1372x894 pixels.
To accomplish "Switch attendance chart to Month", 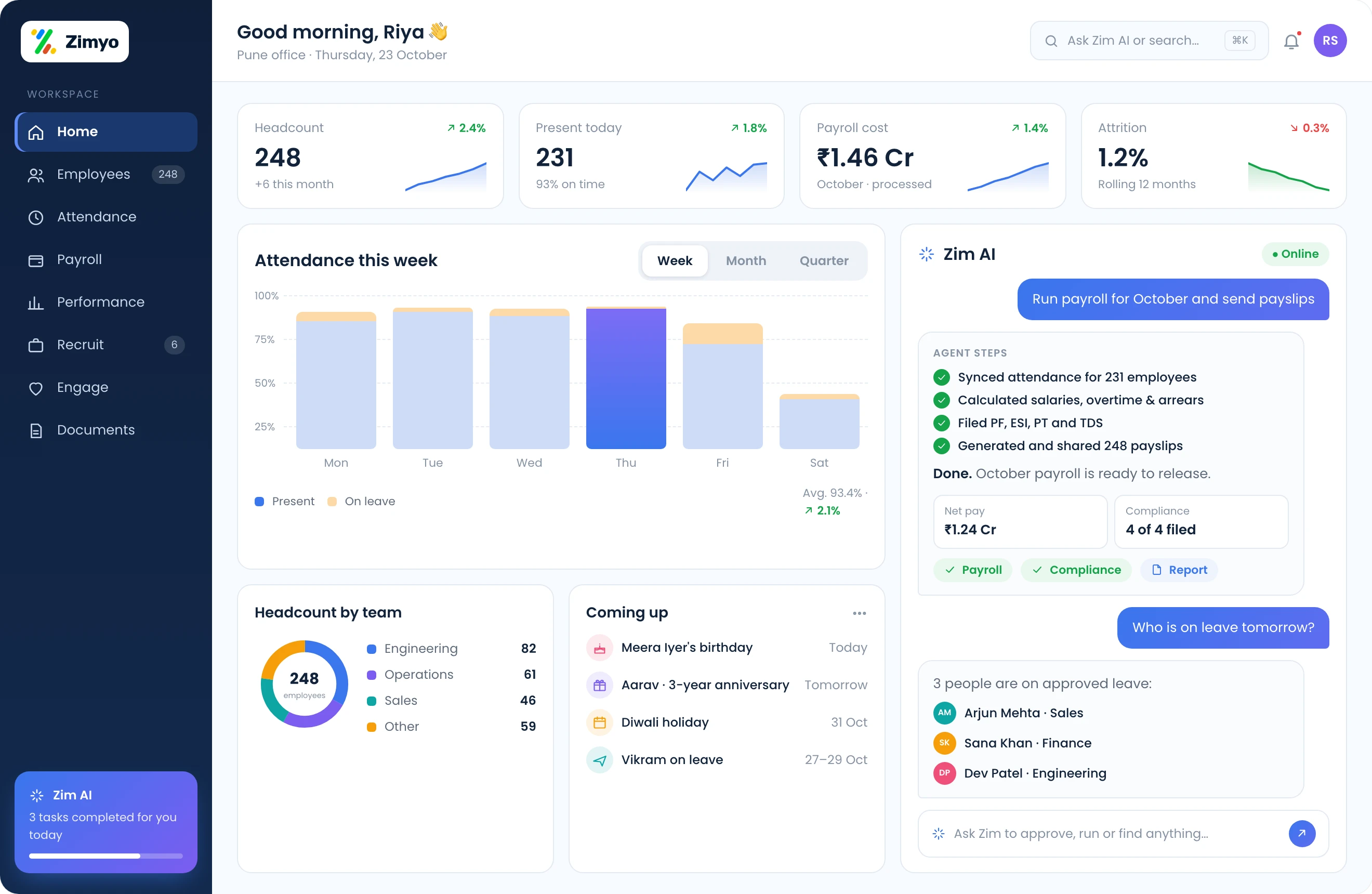I will pos(746,261).
